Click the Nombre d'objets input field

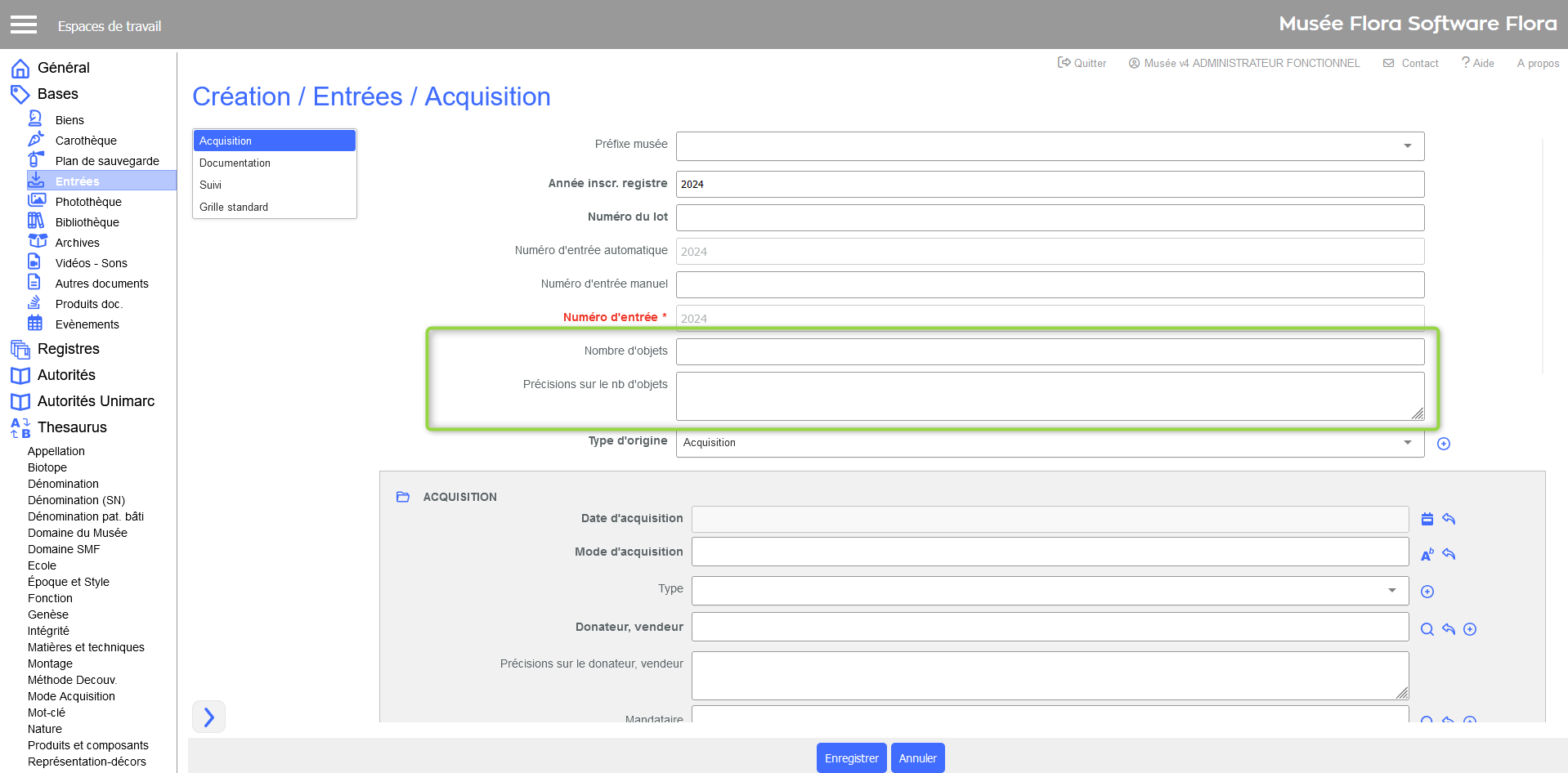pos(1050,351)
